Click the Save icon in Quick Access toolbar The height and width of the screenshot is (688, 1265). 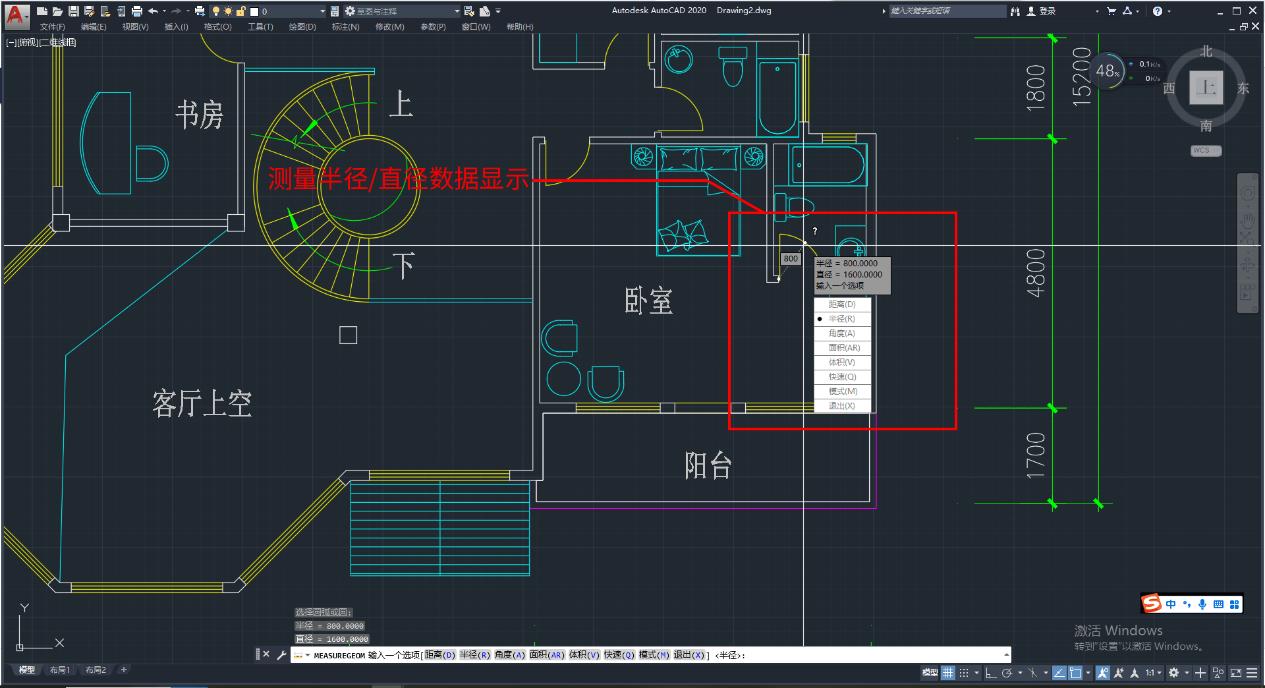click(75, 10)
